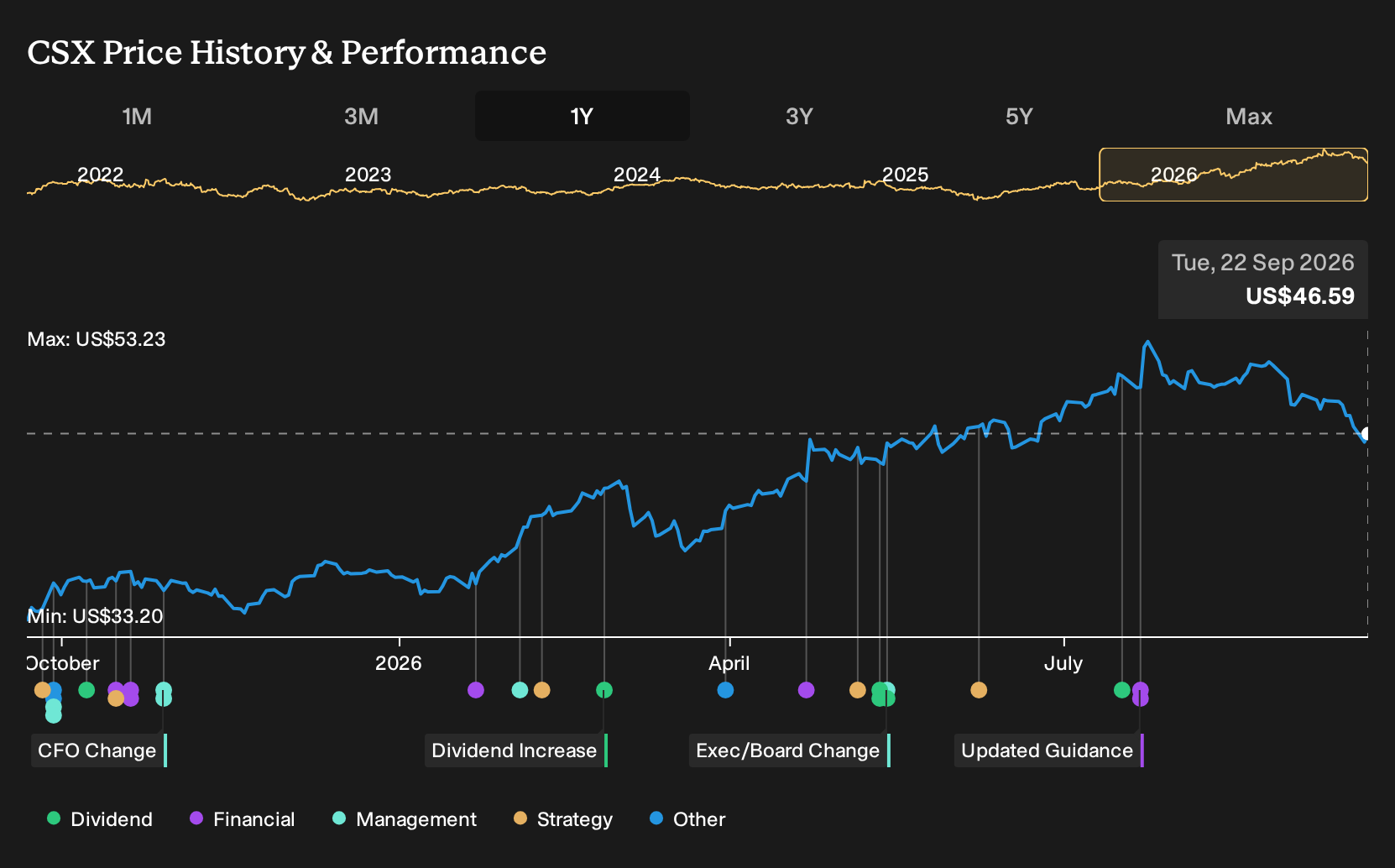Screen dimensions: 1395x868
Task: Click the white current-price dot on the chart
Action: pos(1366,434)
